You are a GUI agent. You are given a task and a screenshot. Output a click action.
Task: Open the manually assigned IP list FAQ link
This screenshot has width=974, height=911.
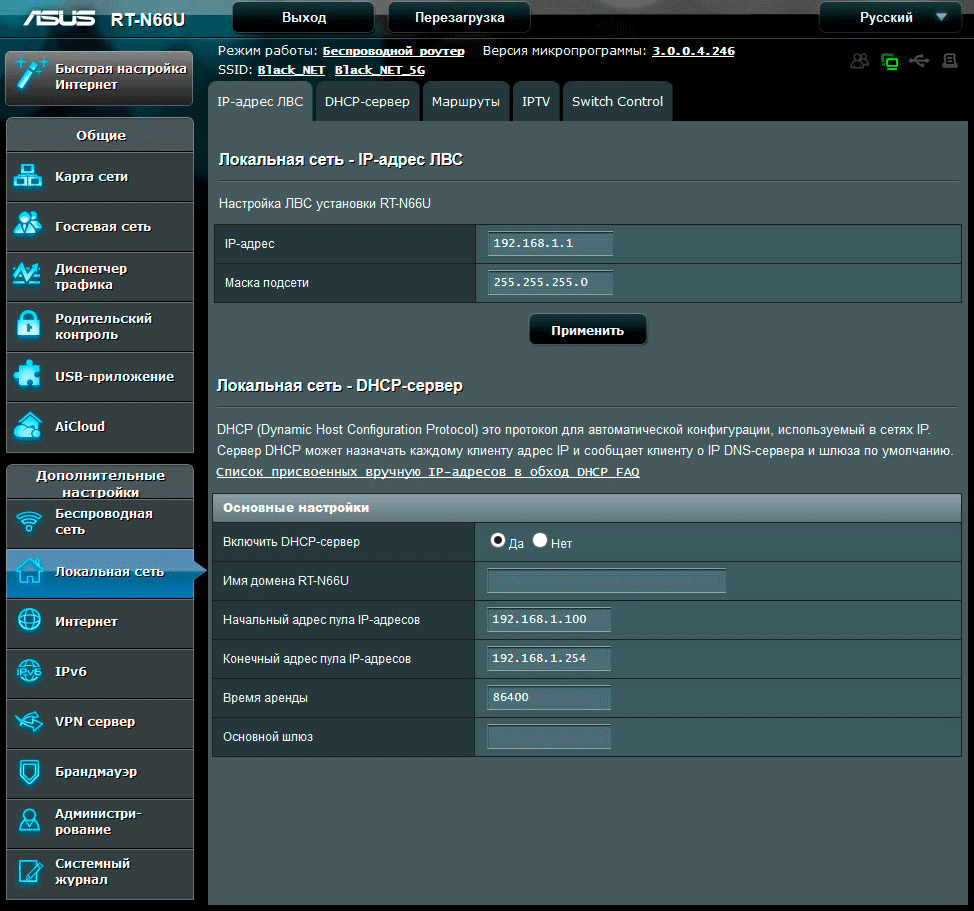(x=428, y=472)
